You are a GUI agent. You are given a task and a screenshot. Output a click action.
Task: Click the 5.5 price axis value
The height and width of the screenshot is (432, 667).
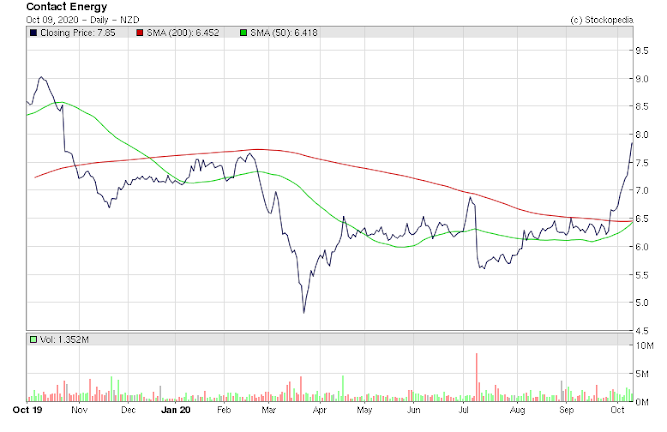click(x=642, y=275)
